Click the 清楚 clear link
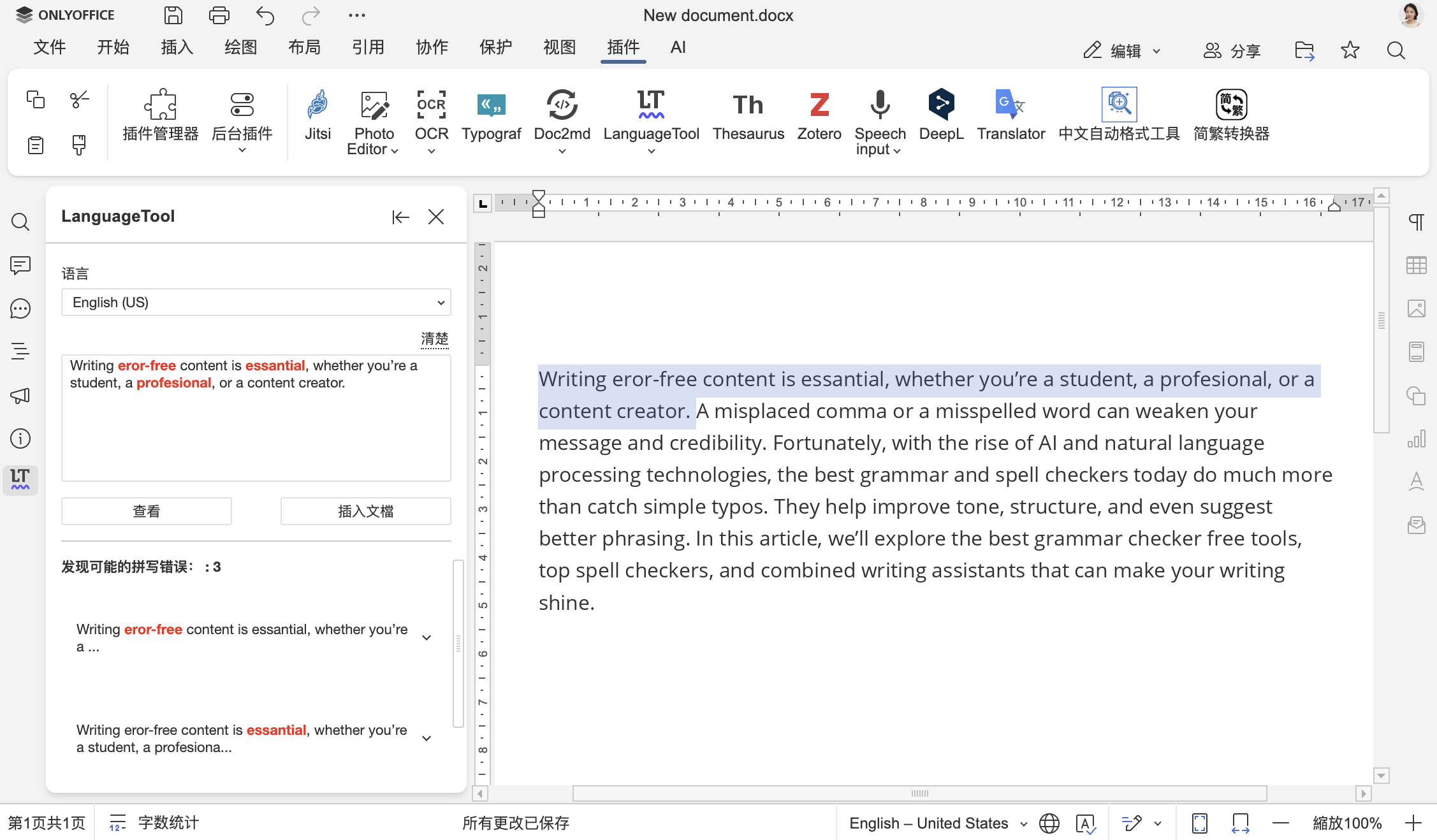The image size is (1437, 840). coord(434,338)
